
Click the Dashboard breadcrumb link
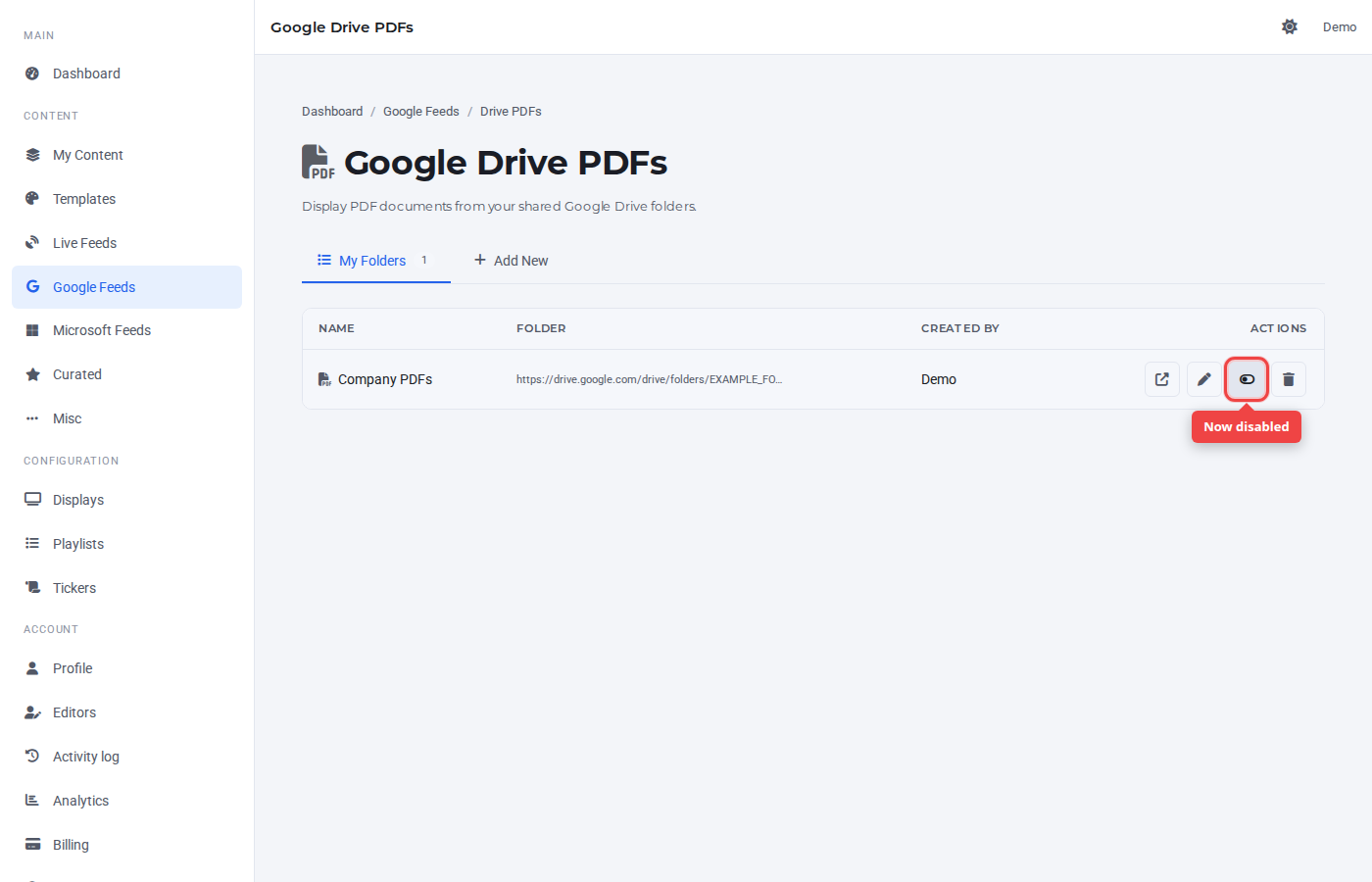pos(332,112)
